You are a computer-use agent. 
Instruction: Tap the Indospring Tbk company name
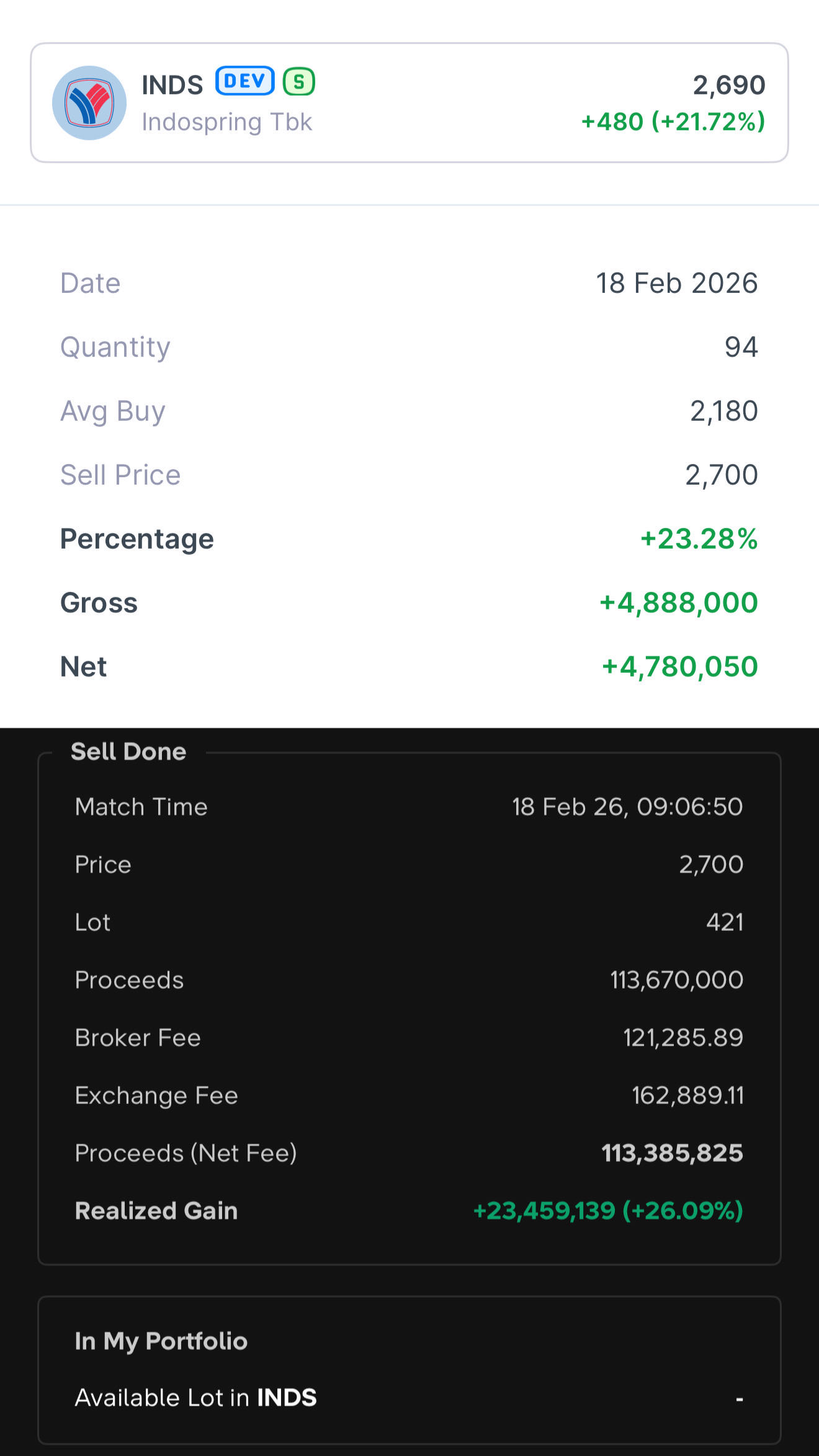click(x=226, y=122)
